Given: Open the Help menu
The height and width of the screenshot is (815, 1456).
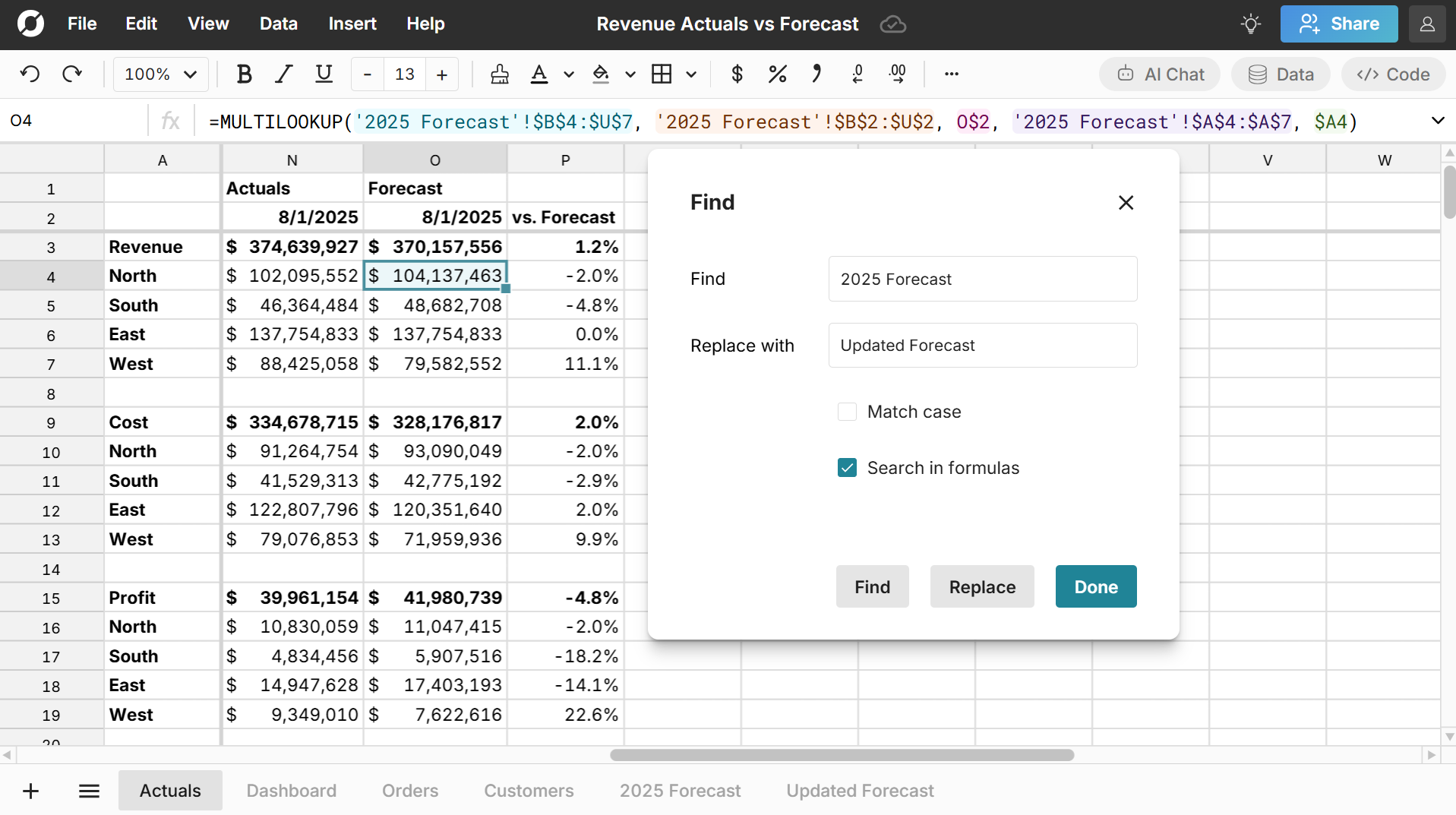Looking at the screenshot, I should point(425,24).
